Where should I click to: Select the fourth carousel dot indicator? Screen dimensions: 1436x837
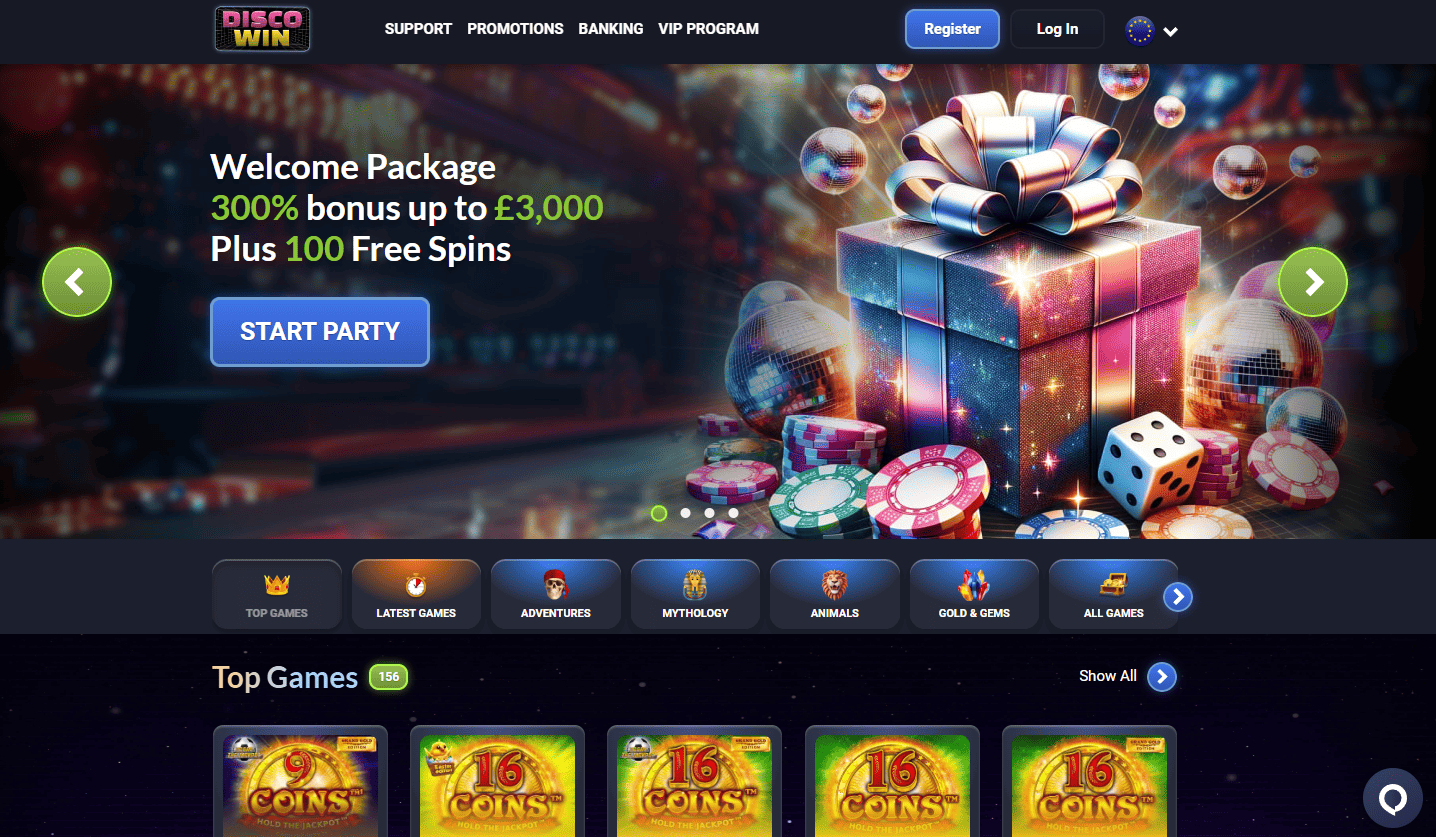[733, 513]
